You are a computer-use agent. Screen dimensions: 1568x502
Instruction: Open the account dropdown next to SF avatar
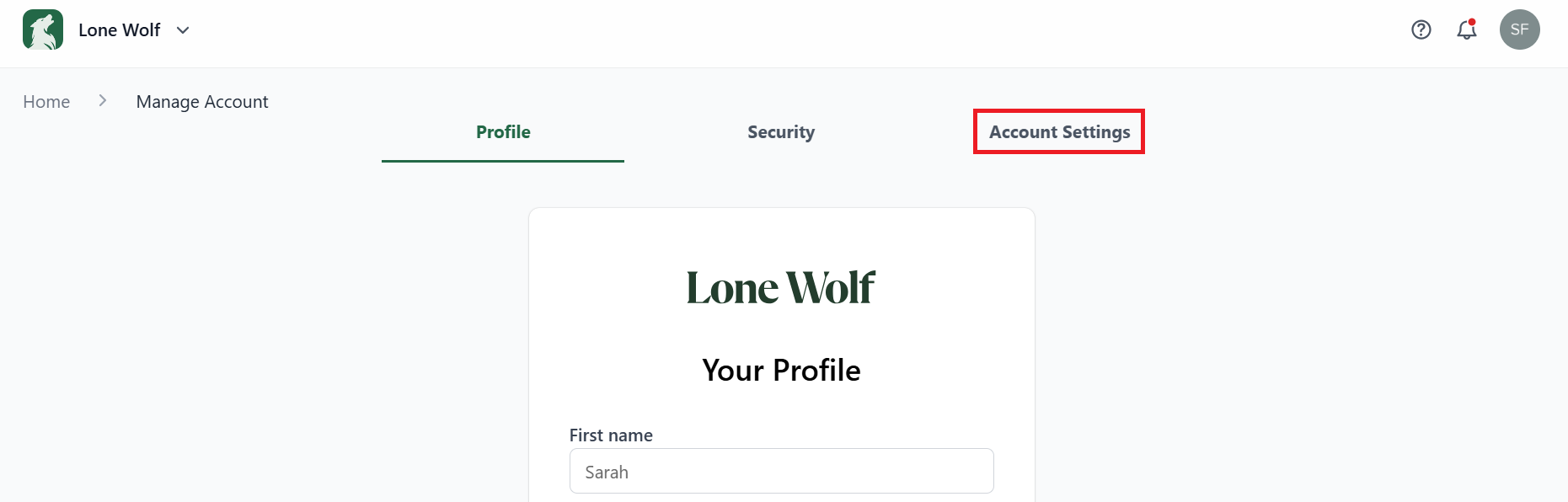point(1520,29)
